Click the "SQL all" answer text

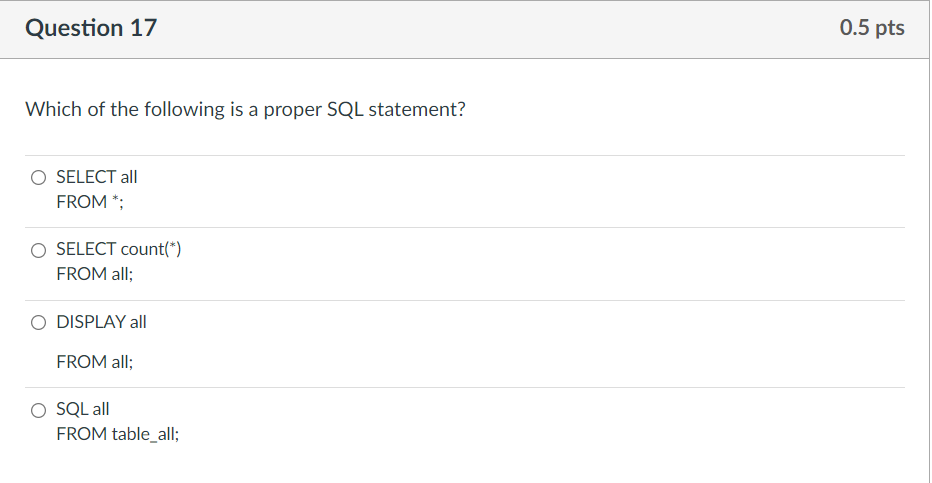[83, 409]
